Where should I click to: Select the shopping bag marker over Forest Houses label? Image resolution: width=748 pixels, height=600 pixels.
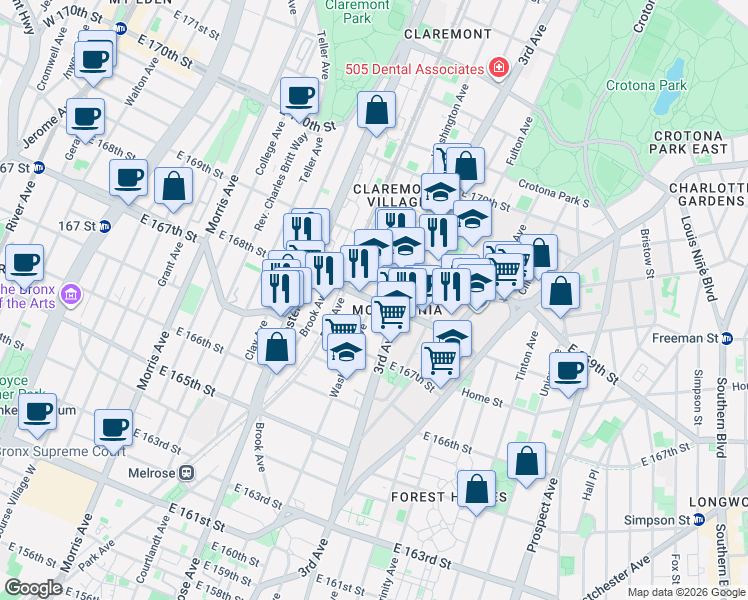coord(476,490)
